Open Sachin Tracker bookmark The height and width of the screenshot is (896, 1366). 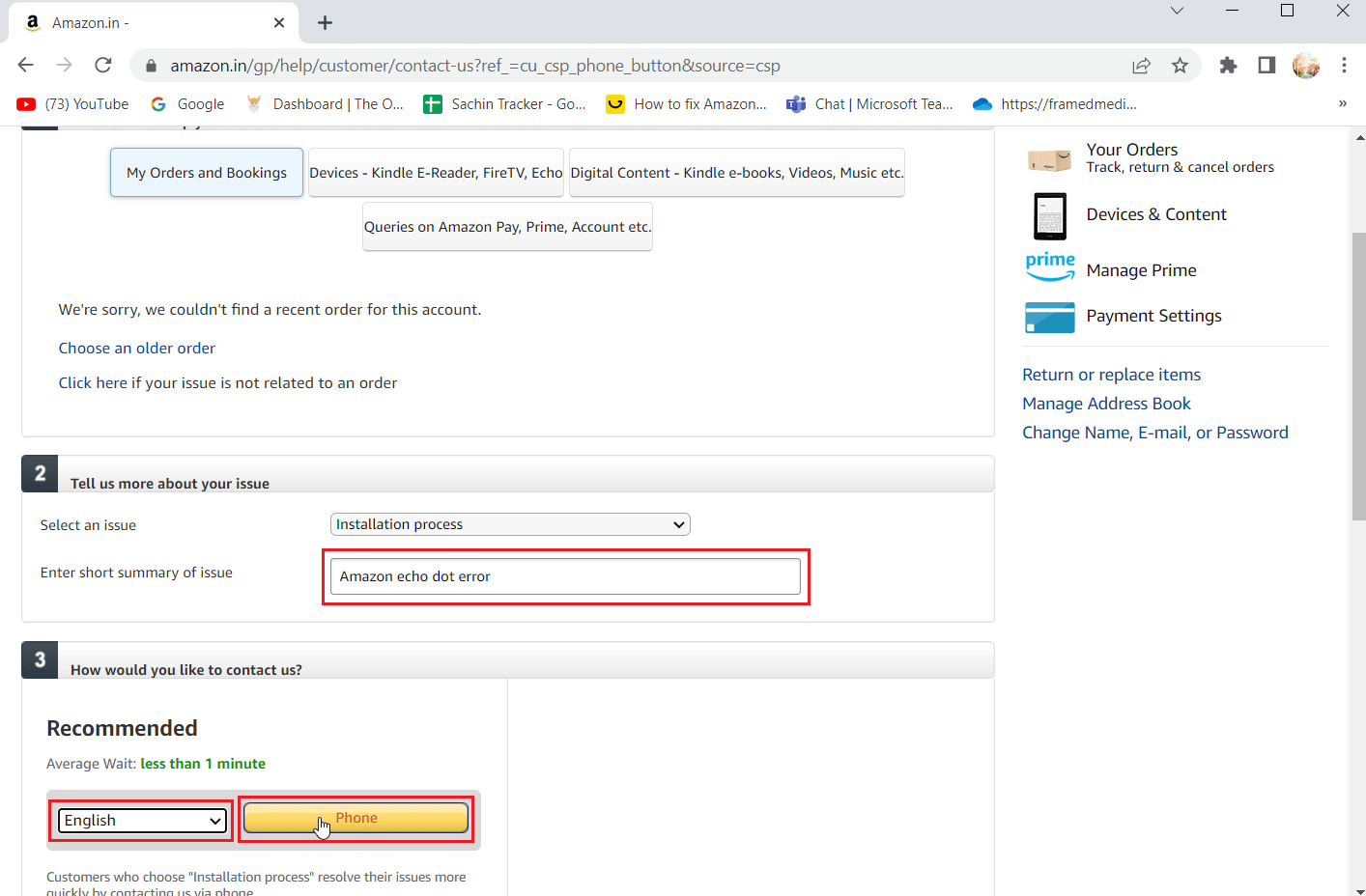(x=504, y=104)
